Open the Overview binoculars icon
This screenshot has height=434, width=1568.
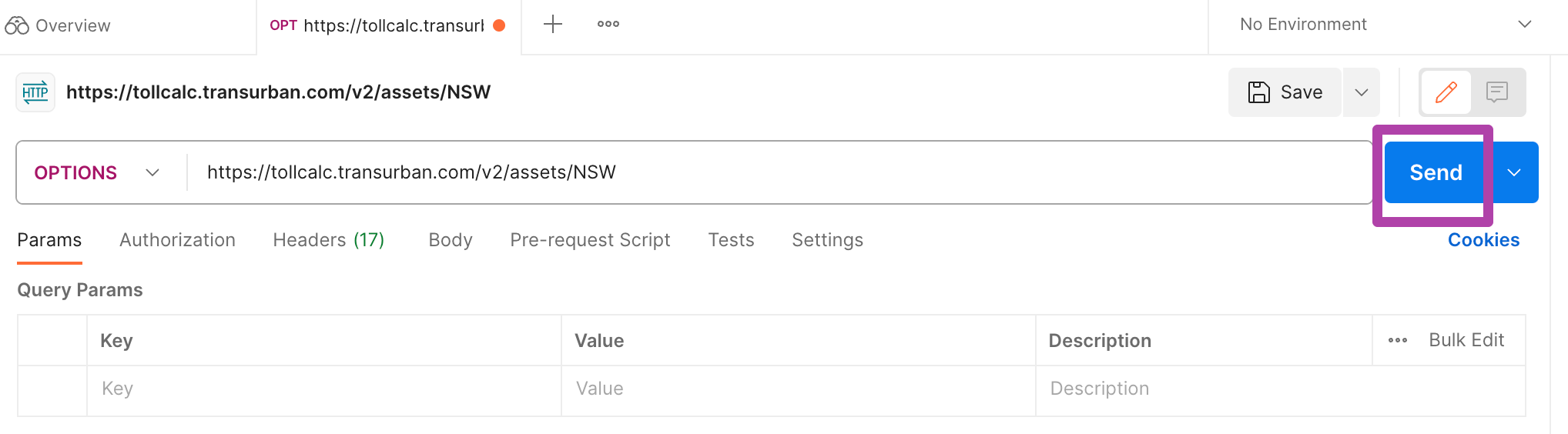[17, 25]
